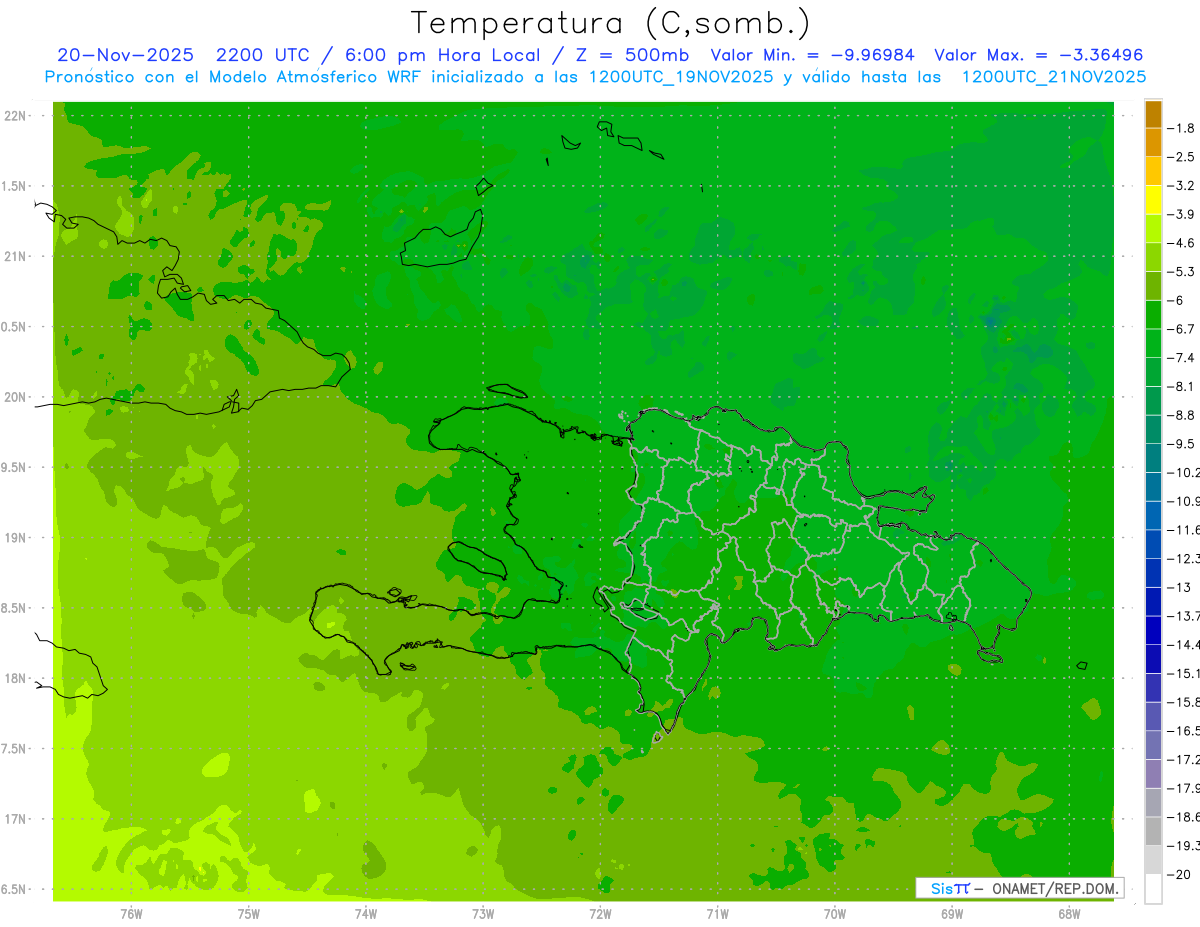
Task: Click the "-9.5" colorbar value
Action: [1181, 444]
